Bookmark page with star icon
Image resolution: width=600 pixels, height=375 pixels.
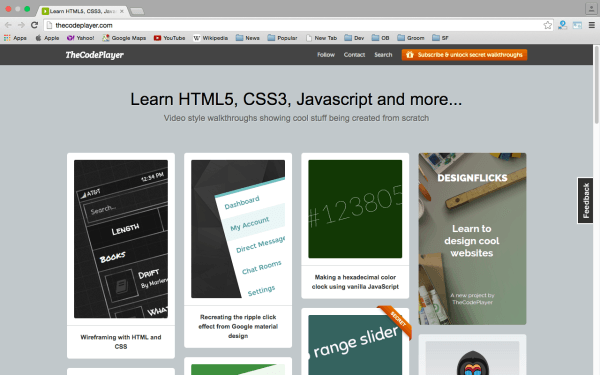tap(548, 25)
